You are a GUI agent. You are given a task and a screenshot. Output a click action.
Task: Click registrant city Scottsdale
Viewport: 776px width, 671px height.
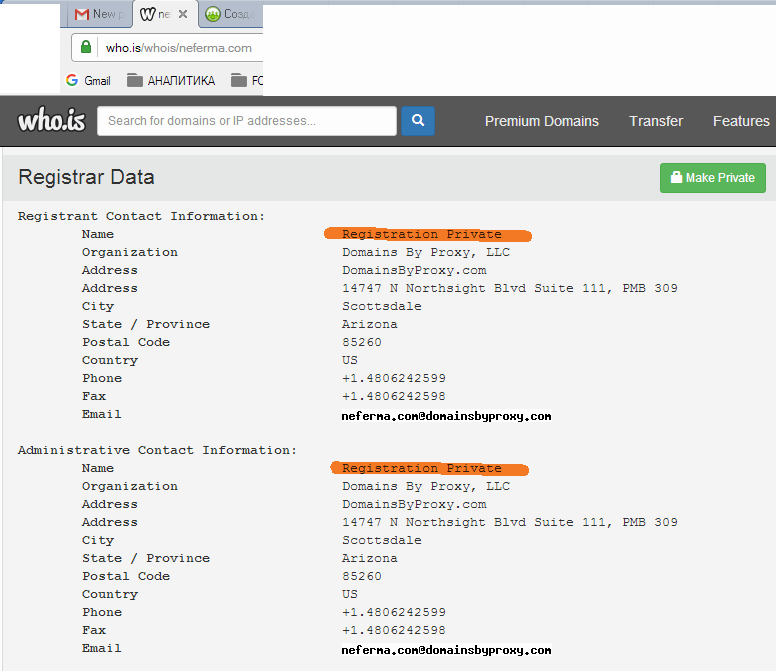pyautogui.click(x=382, y=306)
